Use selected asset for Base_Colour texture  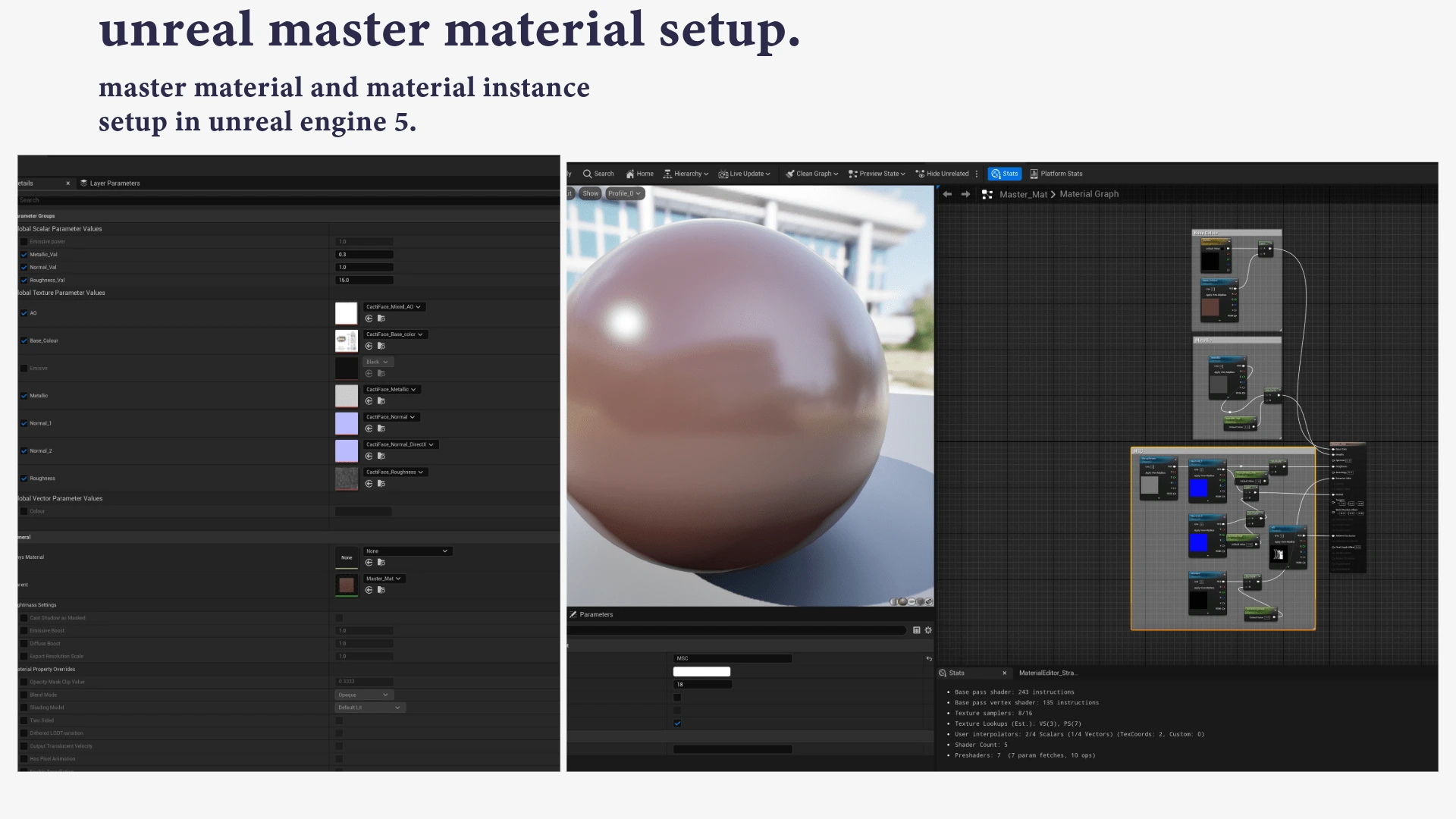[x=369, y=346]
